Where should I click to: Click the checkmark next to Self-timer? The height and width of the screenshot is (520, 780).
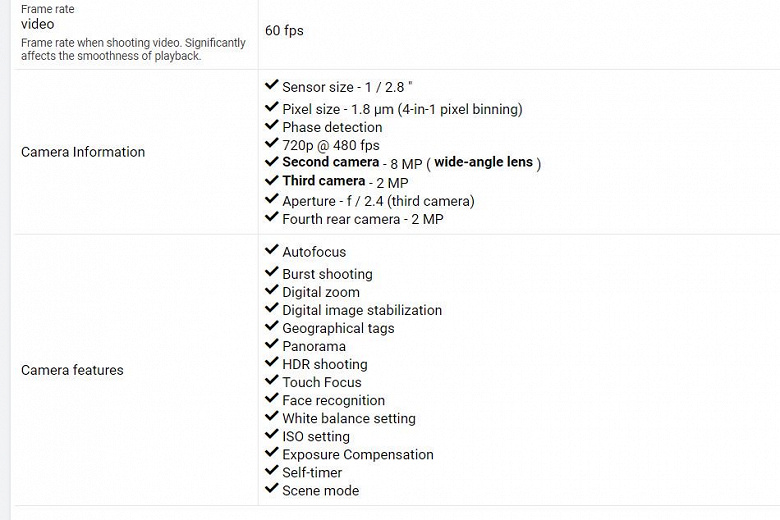click(x=271, y=470)
